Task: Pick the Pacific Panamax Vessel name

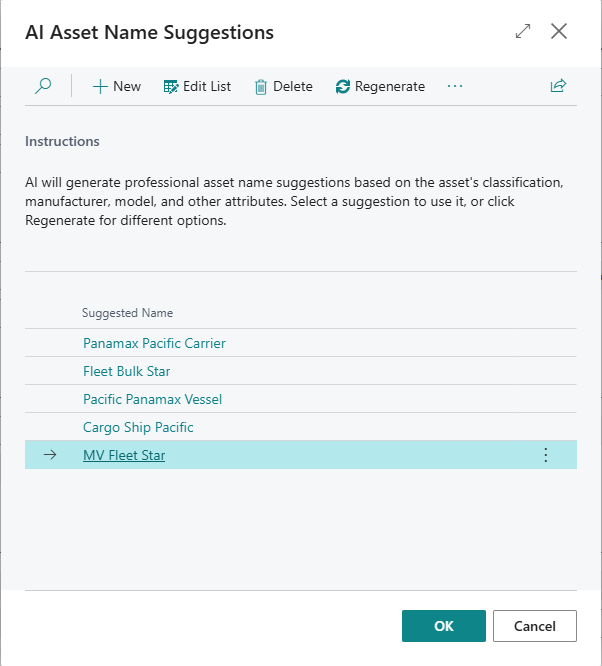Action: pyautogui.click(x=152, y=399)
